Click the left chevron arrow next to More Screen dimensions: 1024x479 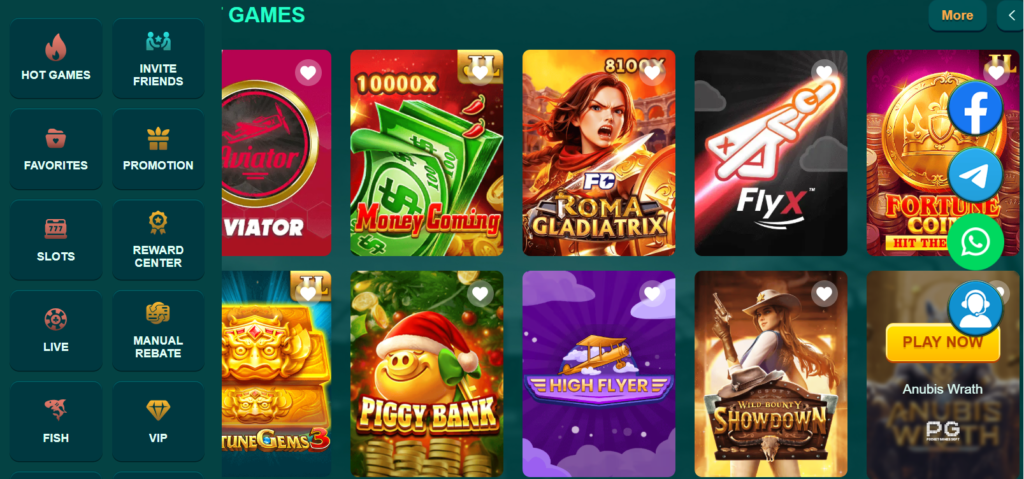(1011, 16)
